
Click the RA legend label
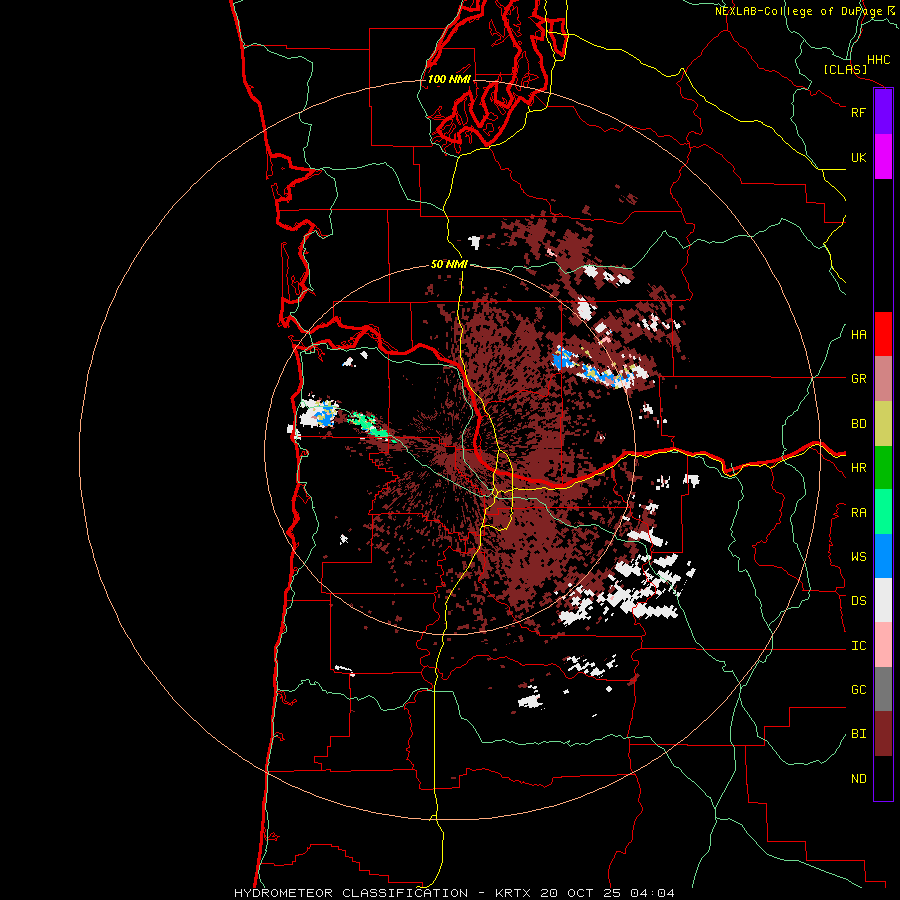pos(858,513)
